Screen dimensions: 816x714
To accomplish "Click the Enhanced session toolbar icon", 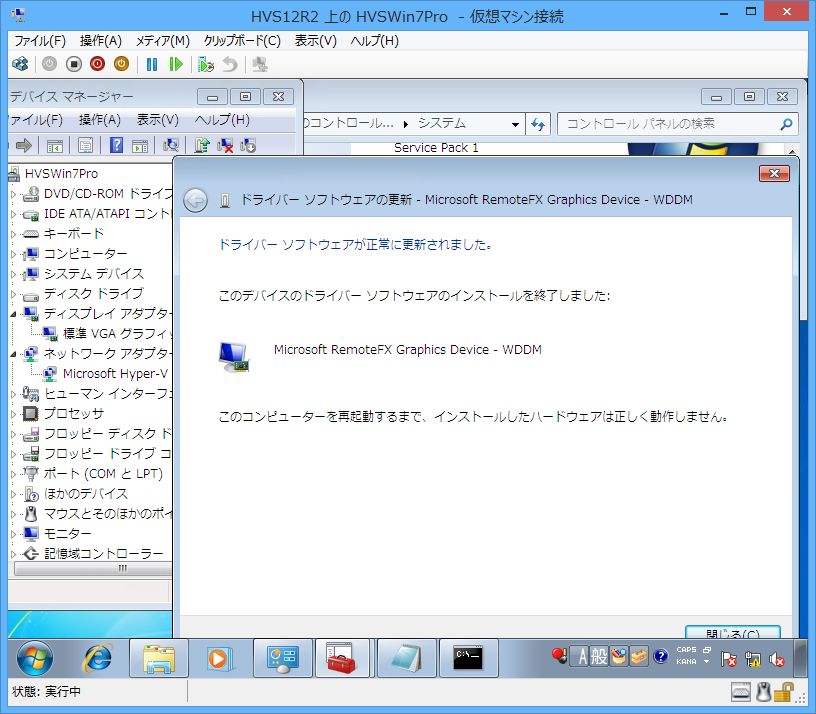I will (x=260, y=64).
